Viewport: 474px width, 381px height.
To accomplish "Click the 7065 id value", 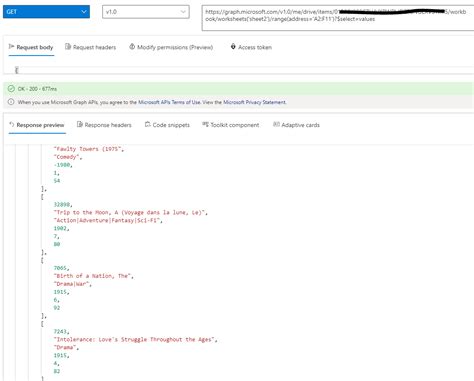I will pyautogui.click(x=61, y=268).
